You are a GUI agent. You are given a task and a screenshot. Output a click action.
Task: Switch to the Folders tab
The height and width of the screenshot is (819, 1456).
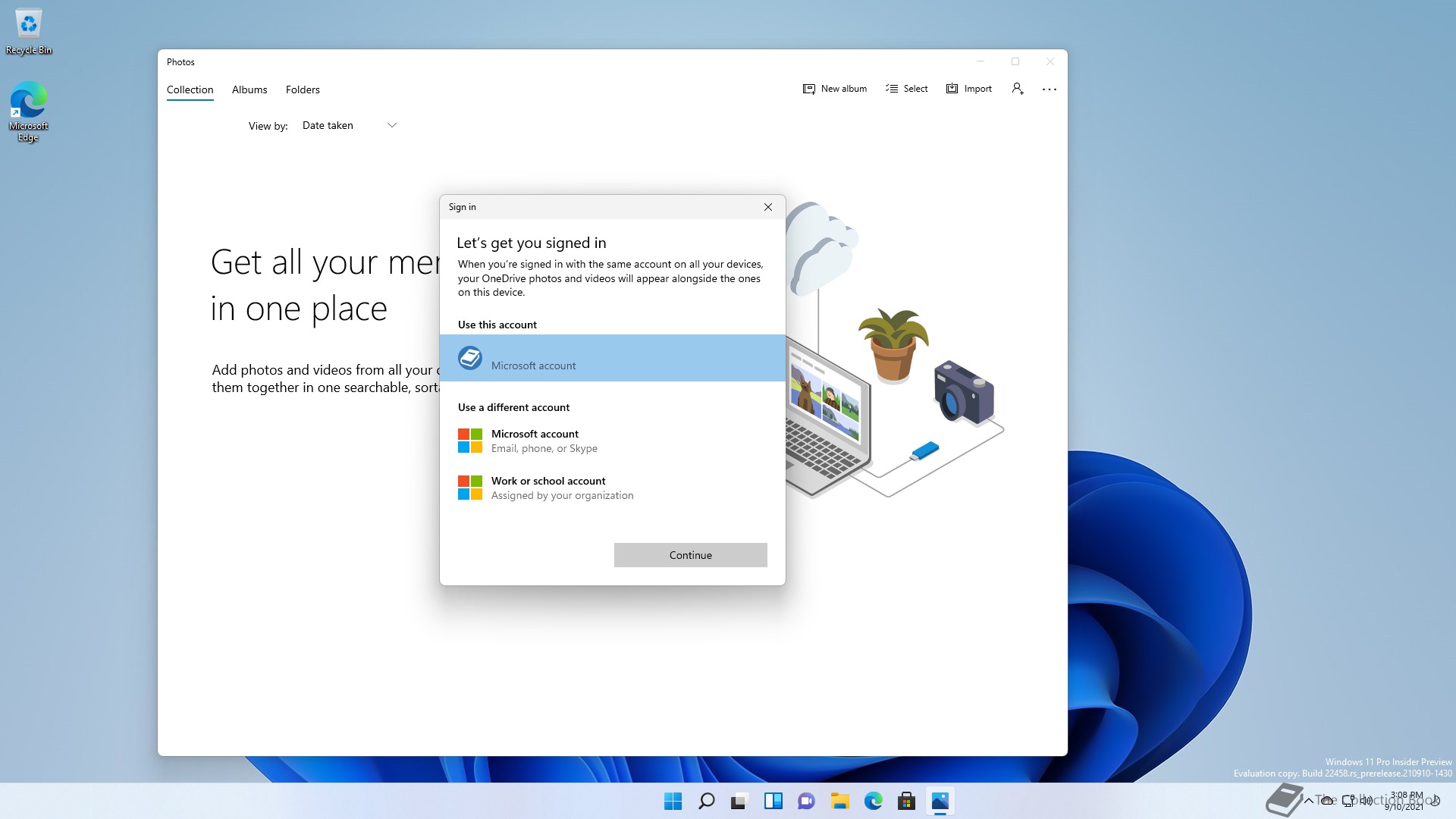tap(303, 89)
